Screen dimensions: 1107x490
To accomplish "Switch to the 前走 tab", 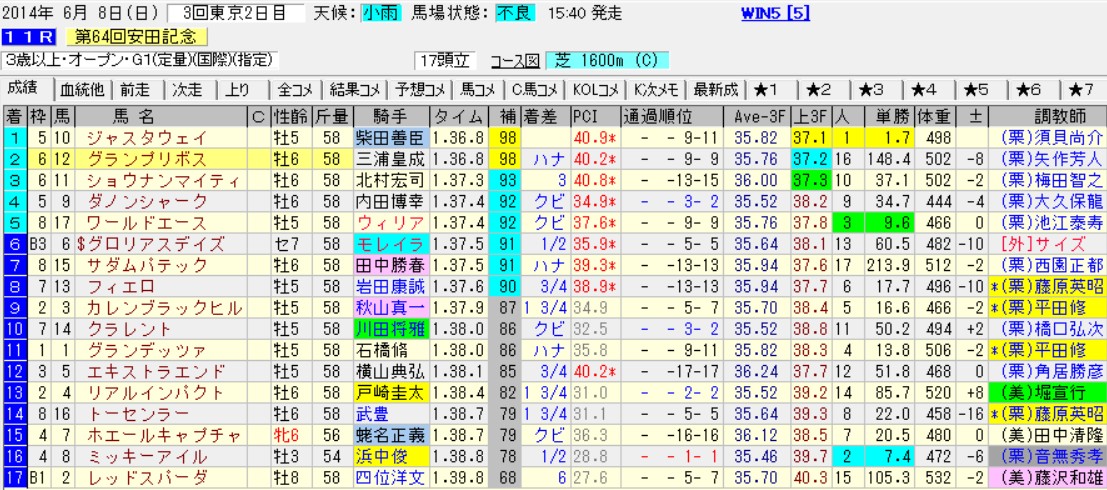I will 135,89.
